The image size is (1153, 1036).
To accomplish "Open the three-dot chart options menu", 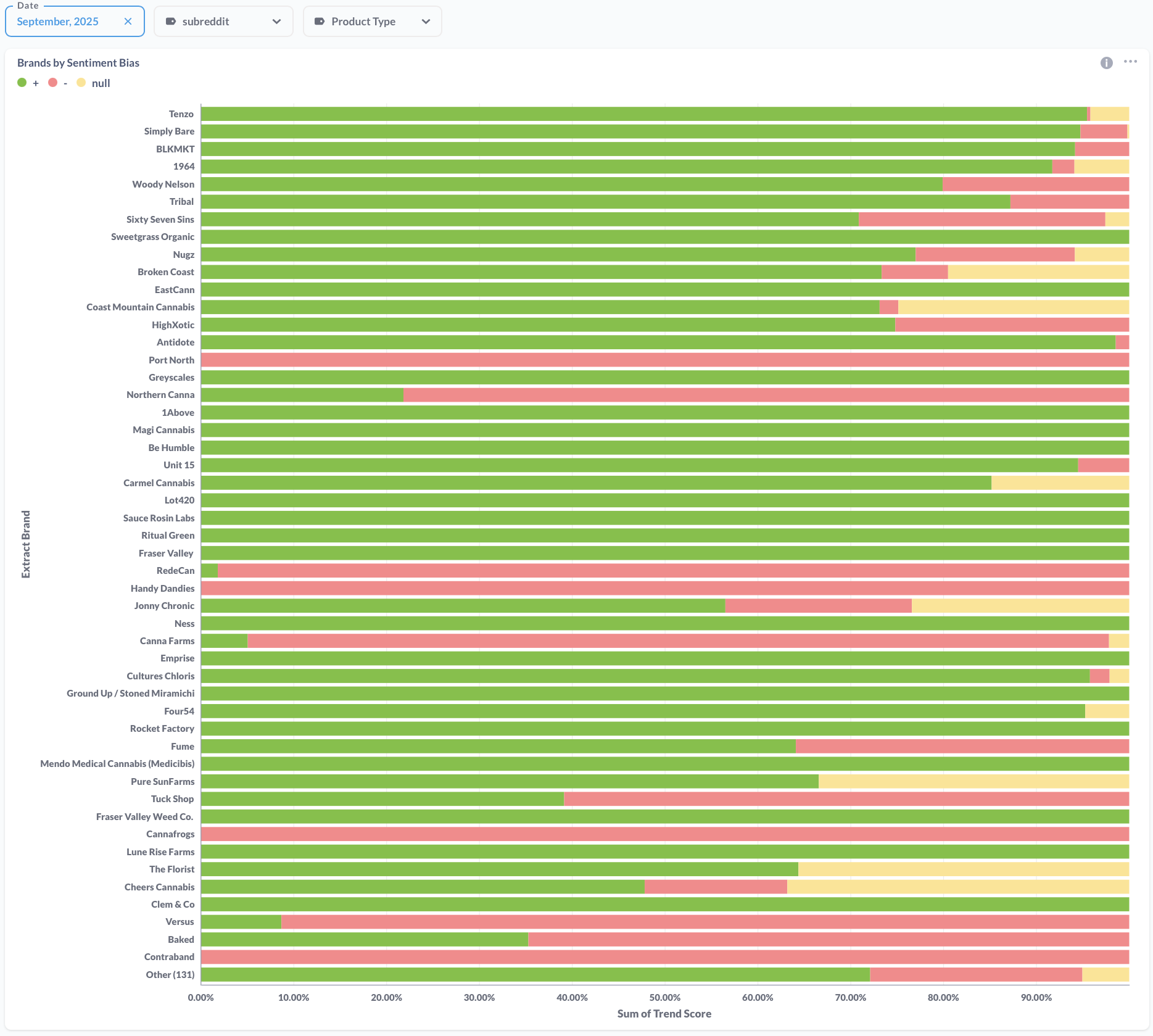I will [x=1130, y=62].
